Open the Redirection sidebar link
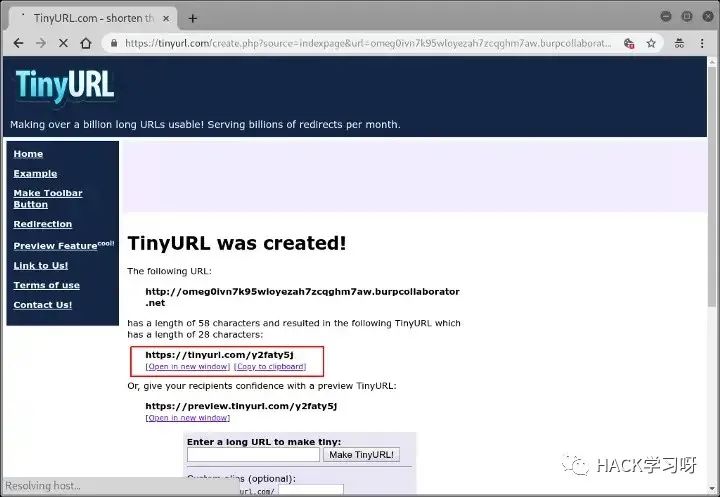The height and width of the screenshot is (497, 720). point(42,224)
